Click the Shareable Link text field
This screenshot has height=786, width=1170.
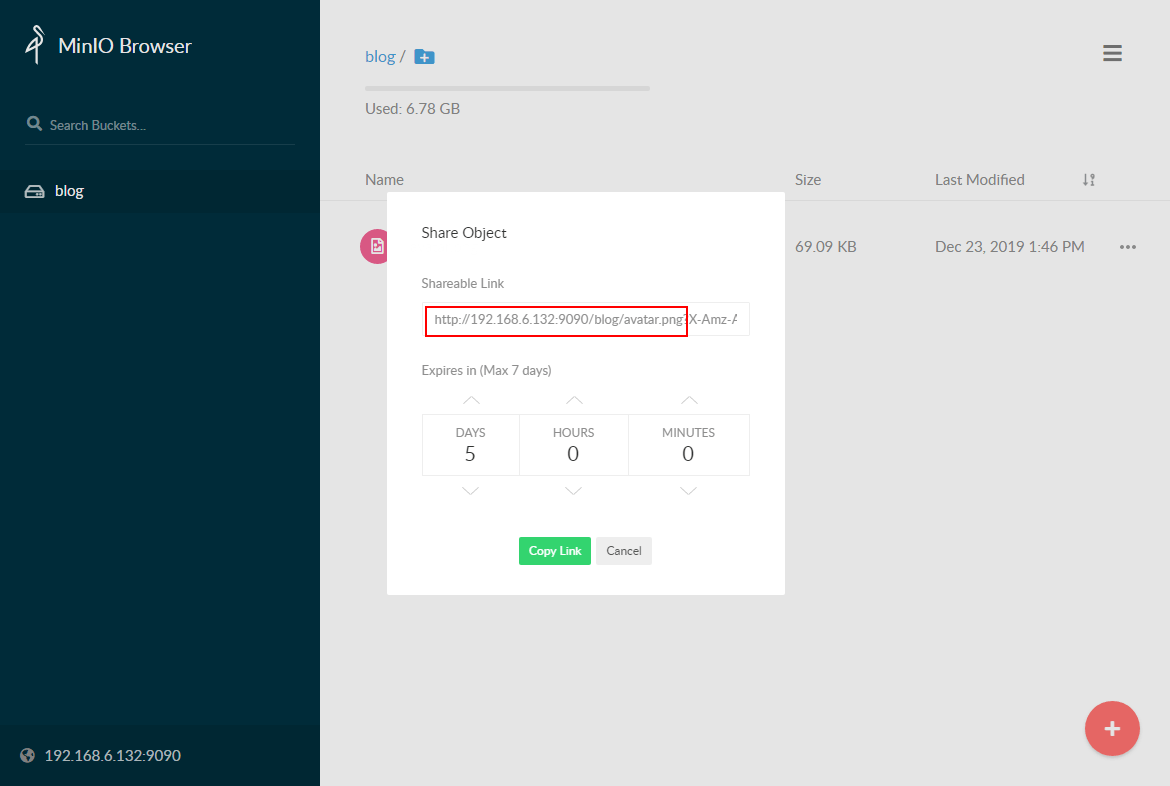click(x=585, y=320)
